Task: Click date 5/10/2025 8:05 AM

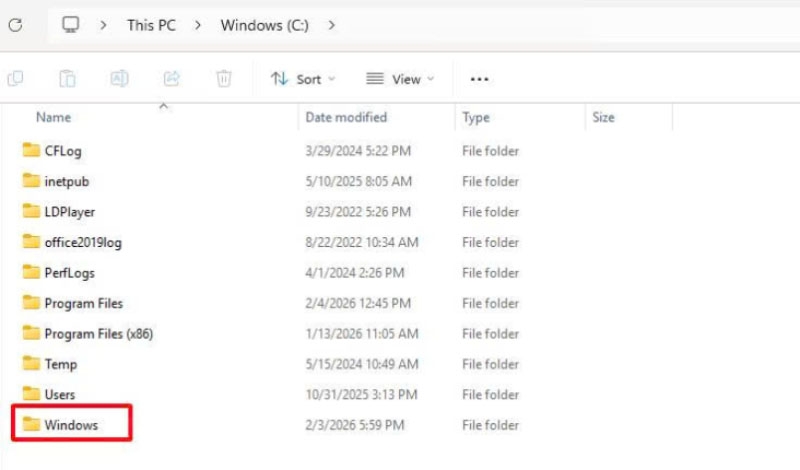Action: [358, 182]
